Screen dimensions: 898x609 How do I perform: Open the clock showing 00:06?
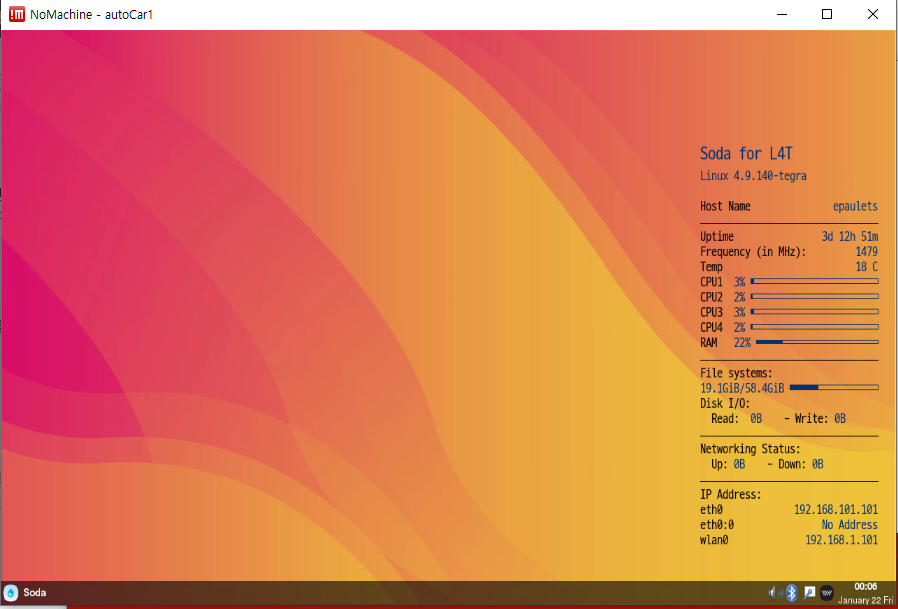(865, 586)
